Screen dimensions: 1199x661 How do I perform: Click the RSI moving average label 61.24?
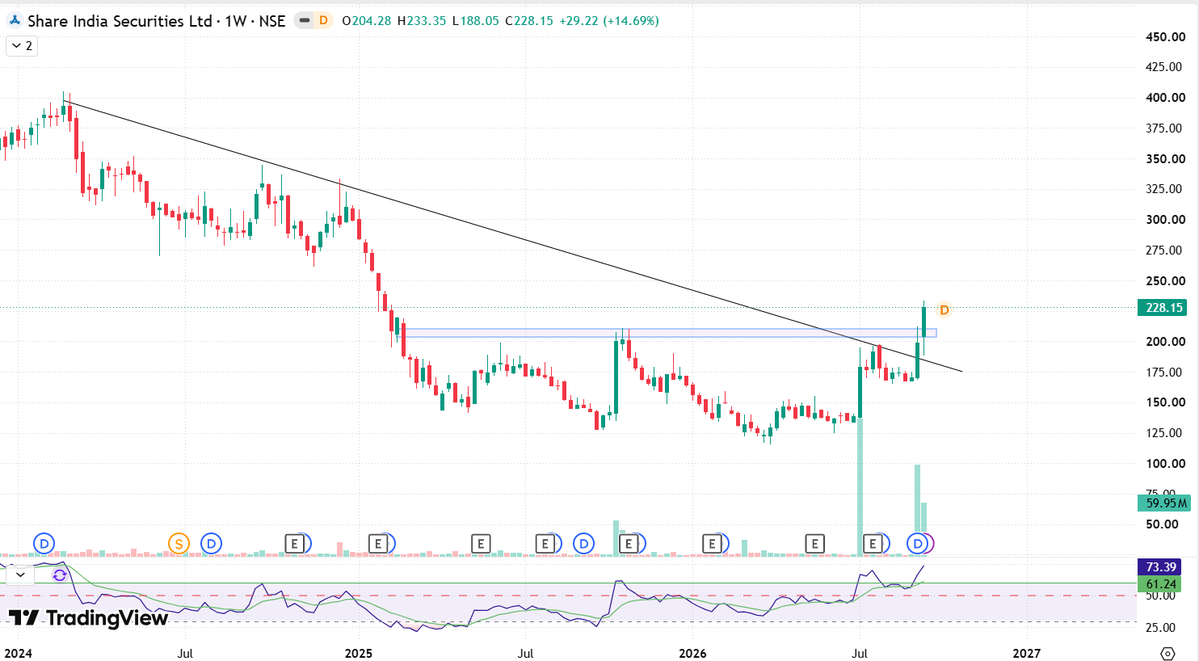click(x=1159, y=584)
